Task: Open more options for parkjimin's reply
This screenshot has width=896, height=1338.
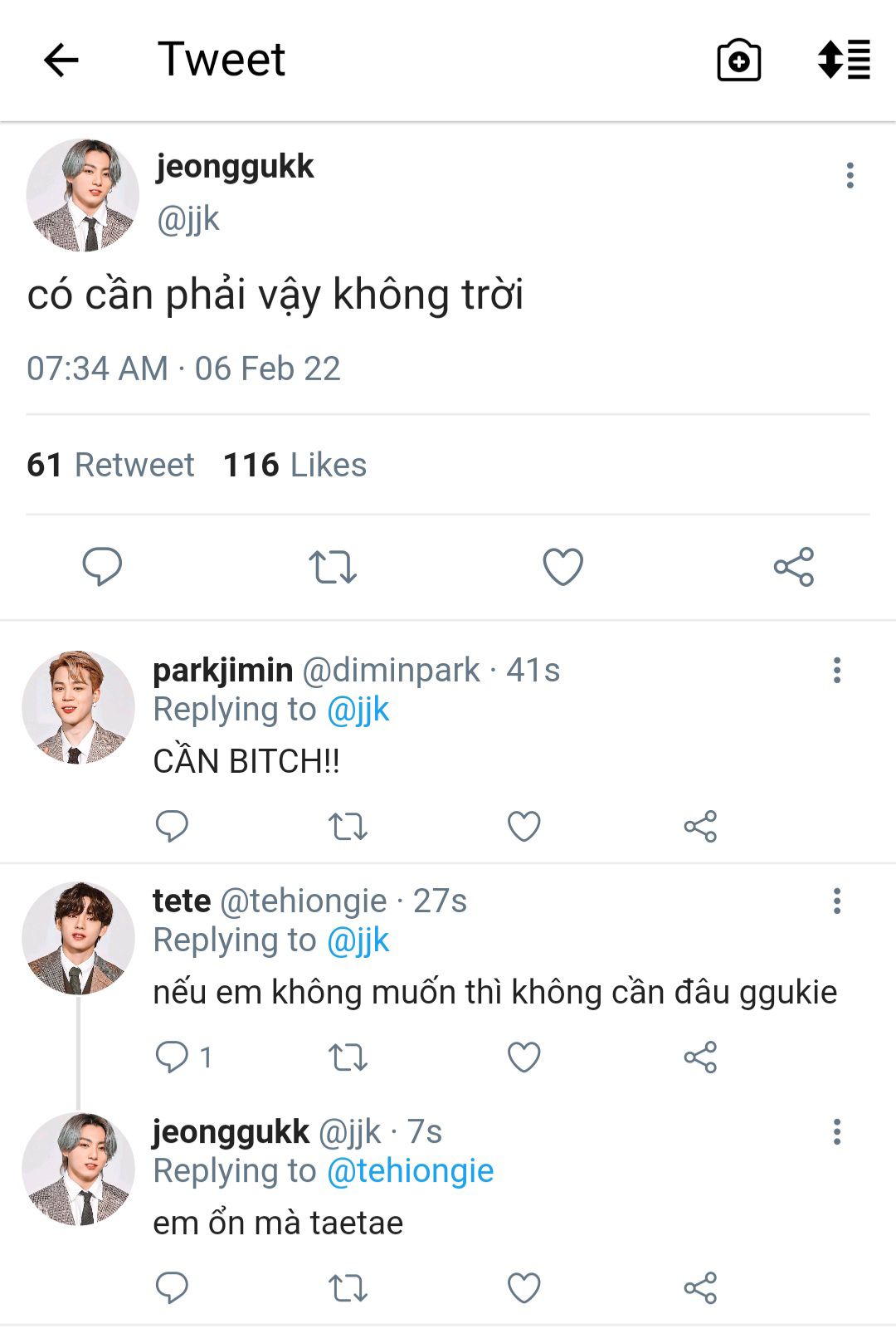Action: pyautogui.click(x=837, y=670)
